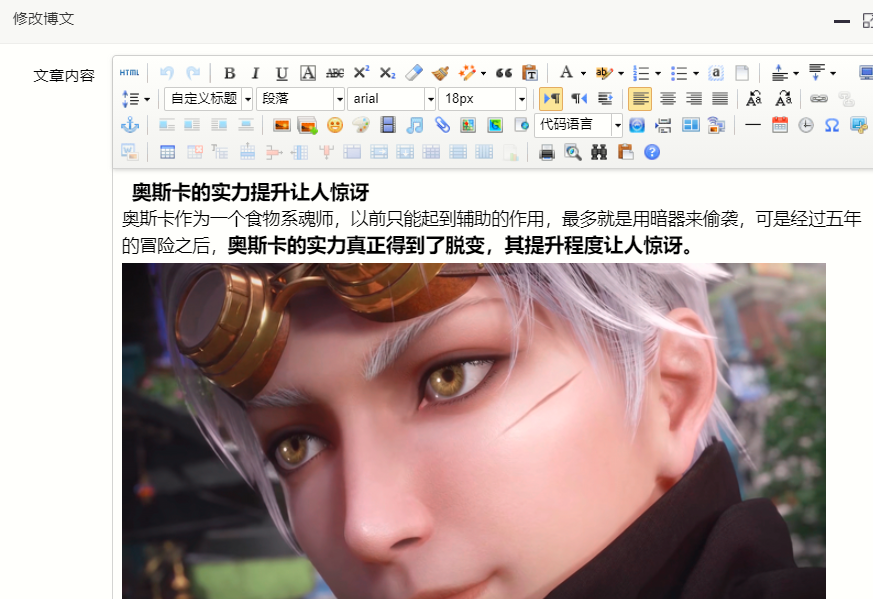873x599 pixels.
Task: Open the scrawl paint palette
Action: tap(361, 125)
